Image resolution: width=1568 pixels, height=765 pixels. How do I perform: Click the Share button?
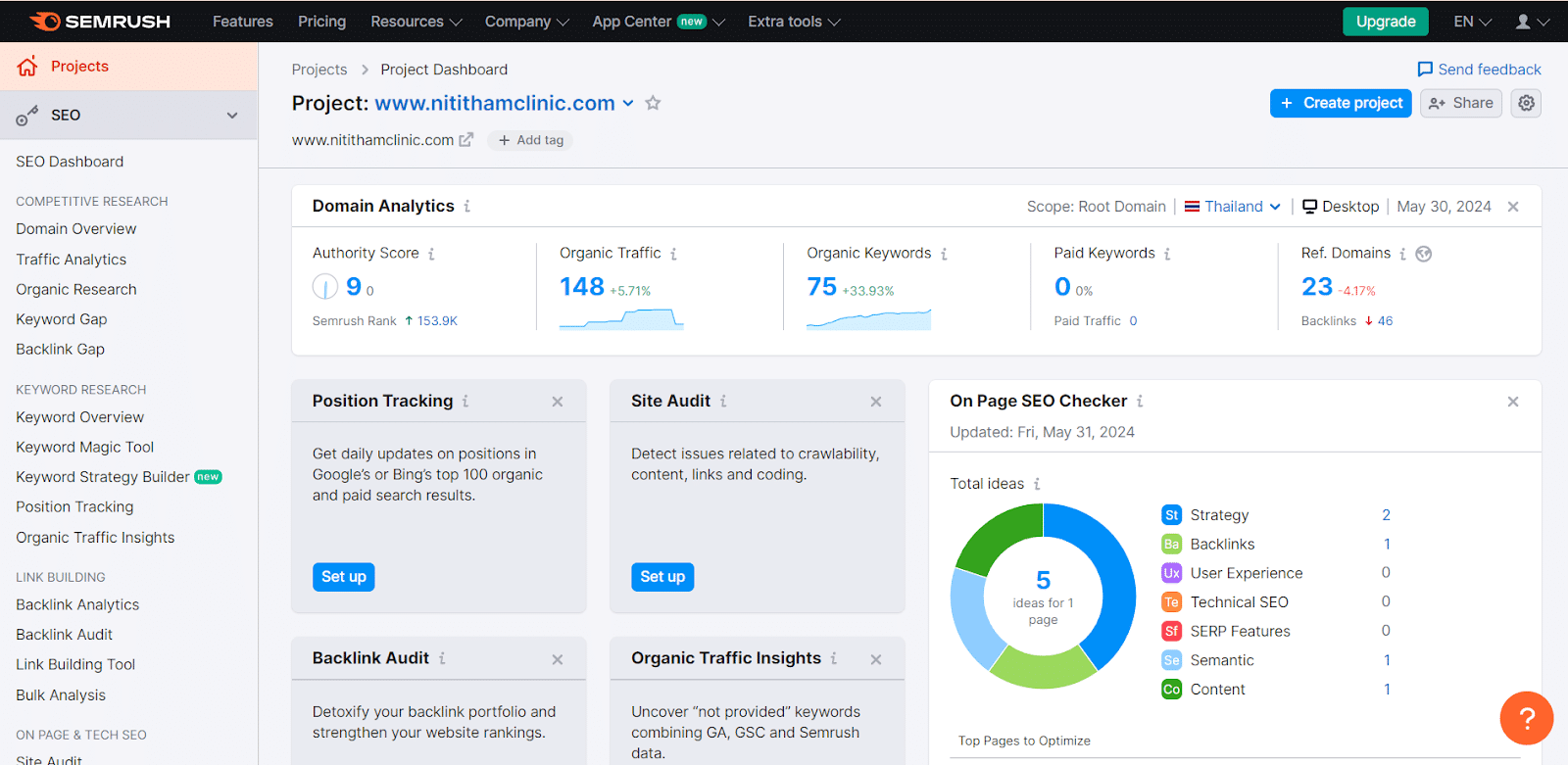[1461, 103]
